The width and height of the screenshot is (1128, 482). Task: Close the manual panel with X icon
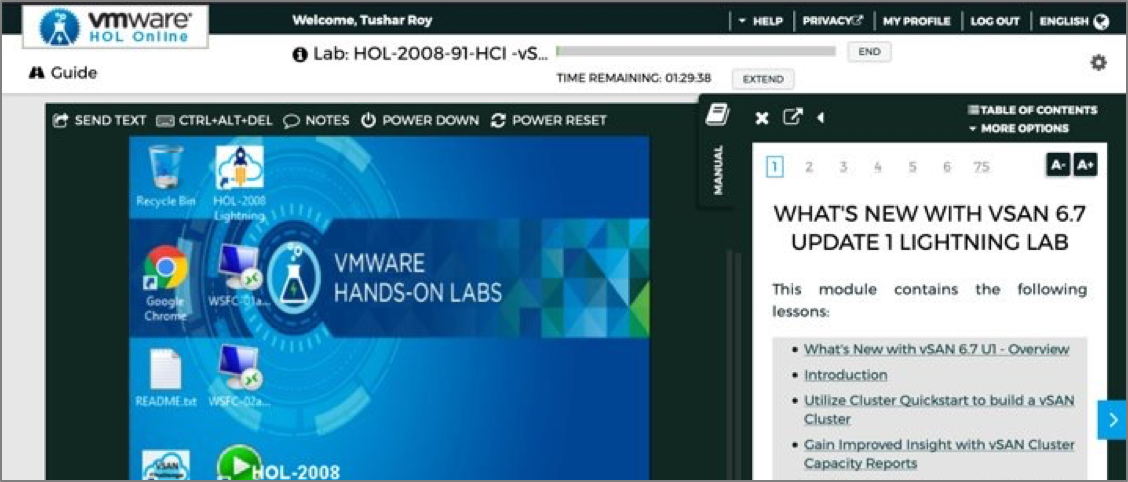762,117
